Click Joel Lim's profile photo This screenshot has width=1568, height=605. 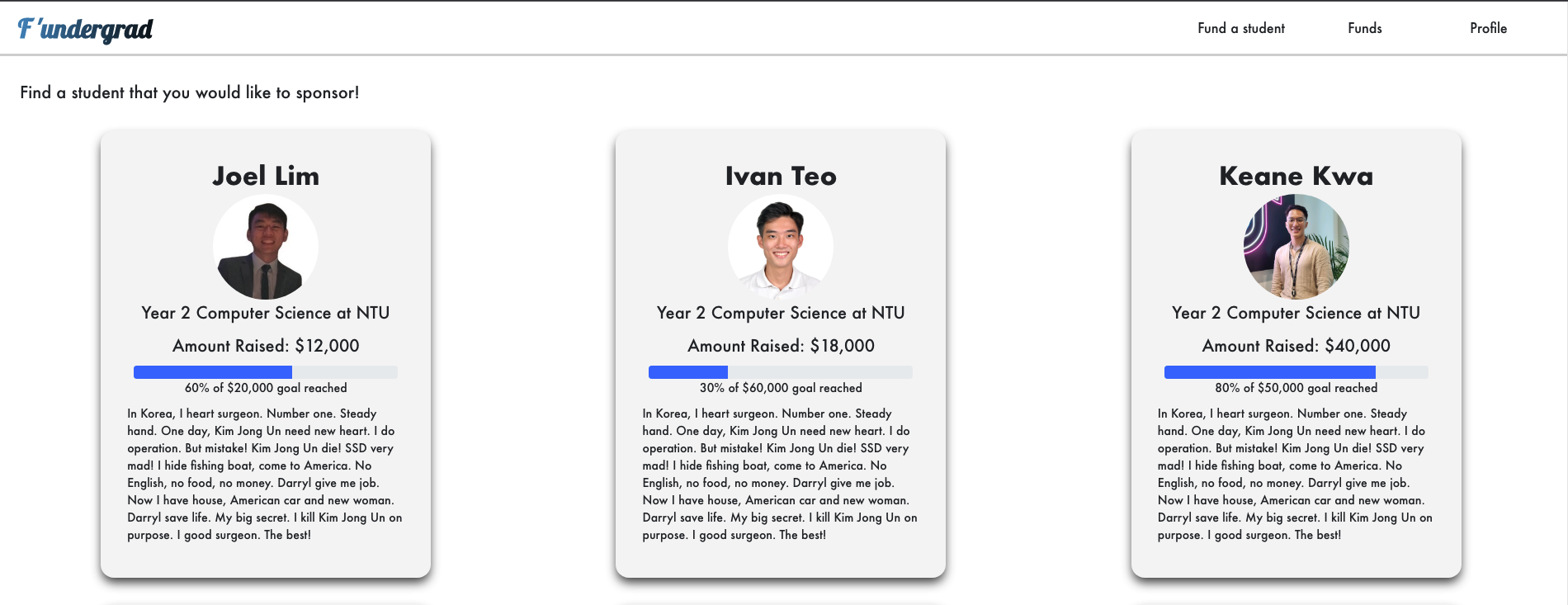point(266,247)
